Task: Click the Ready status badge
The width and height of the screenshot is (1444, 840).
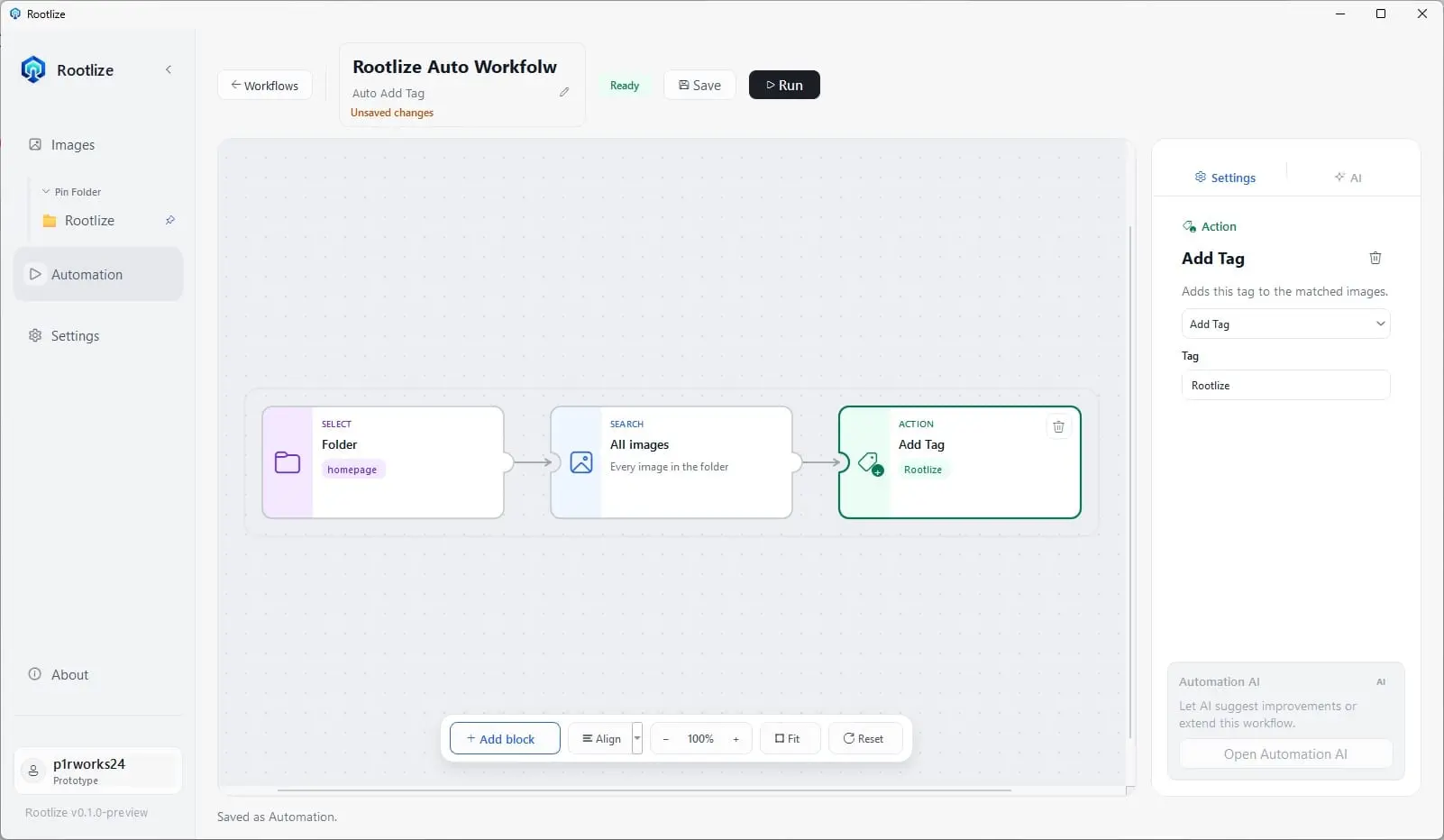Action: [625, 86]
